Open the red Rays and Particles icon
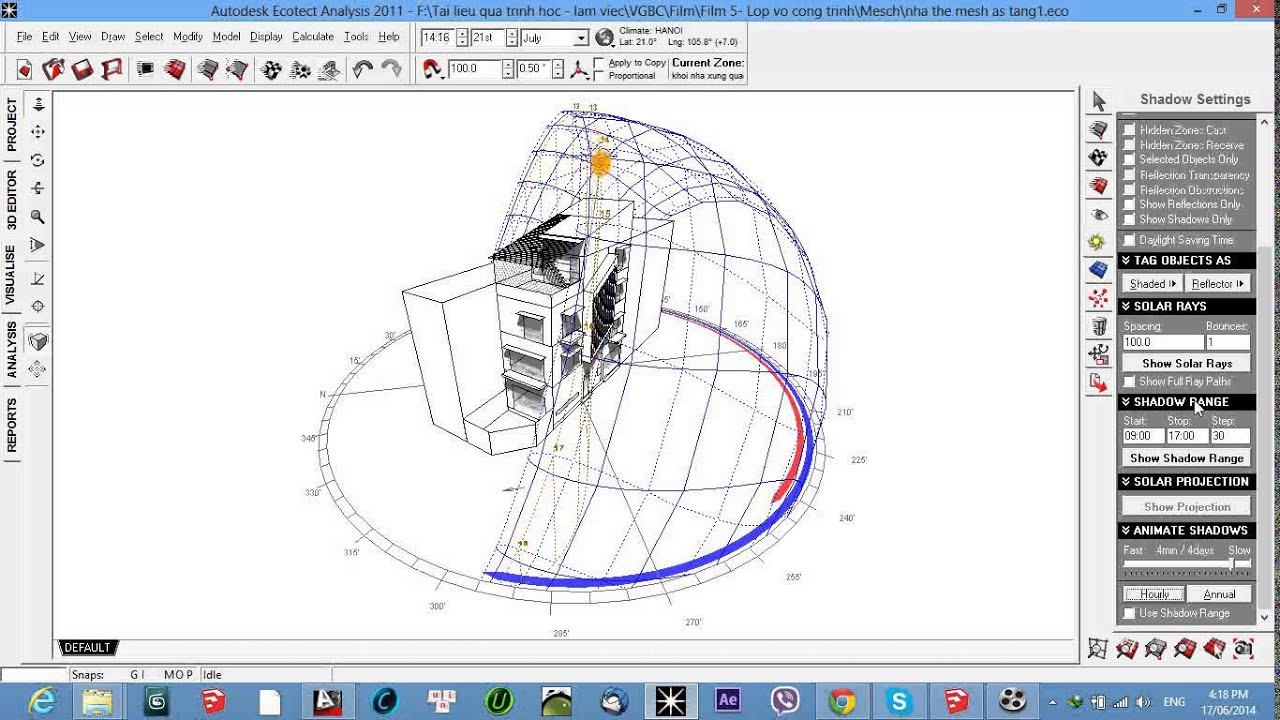The width and height of the screenshot is (1280, 720). coord(1099,298)
